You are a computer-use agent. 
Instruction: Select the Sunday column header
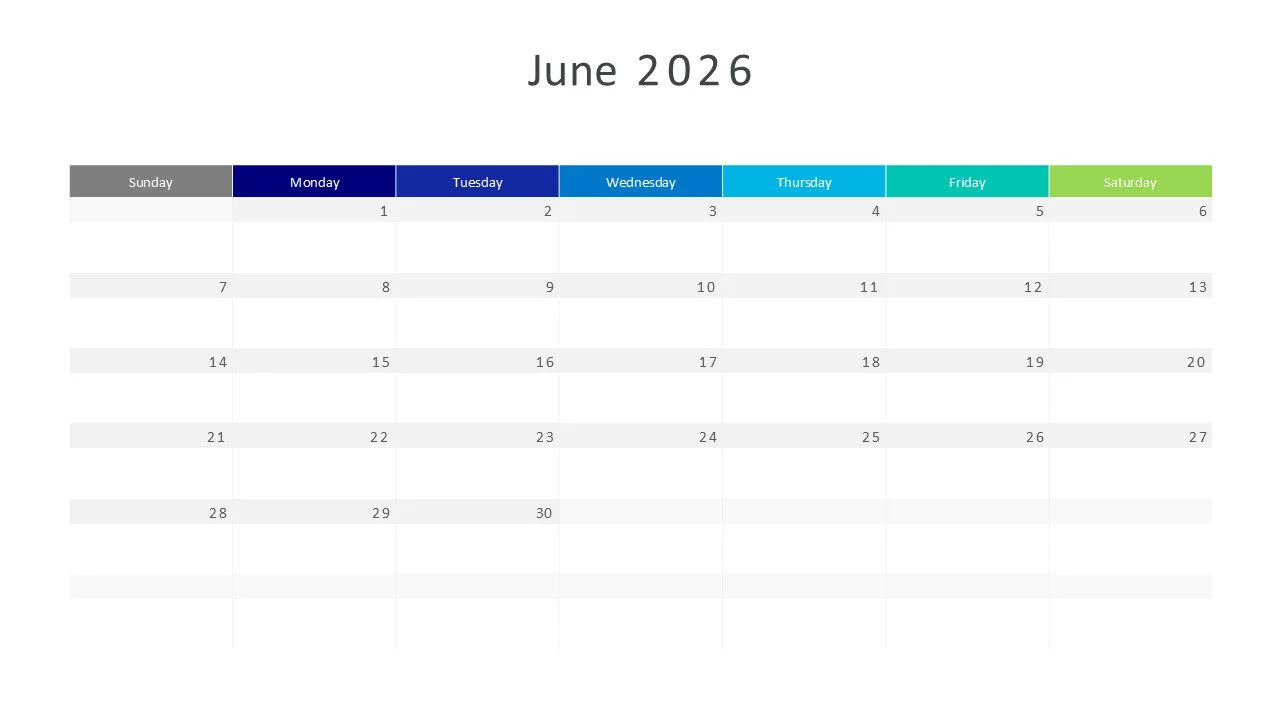(150, 181)
